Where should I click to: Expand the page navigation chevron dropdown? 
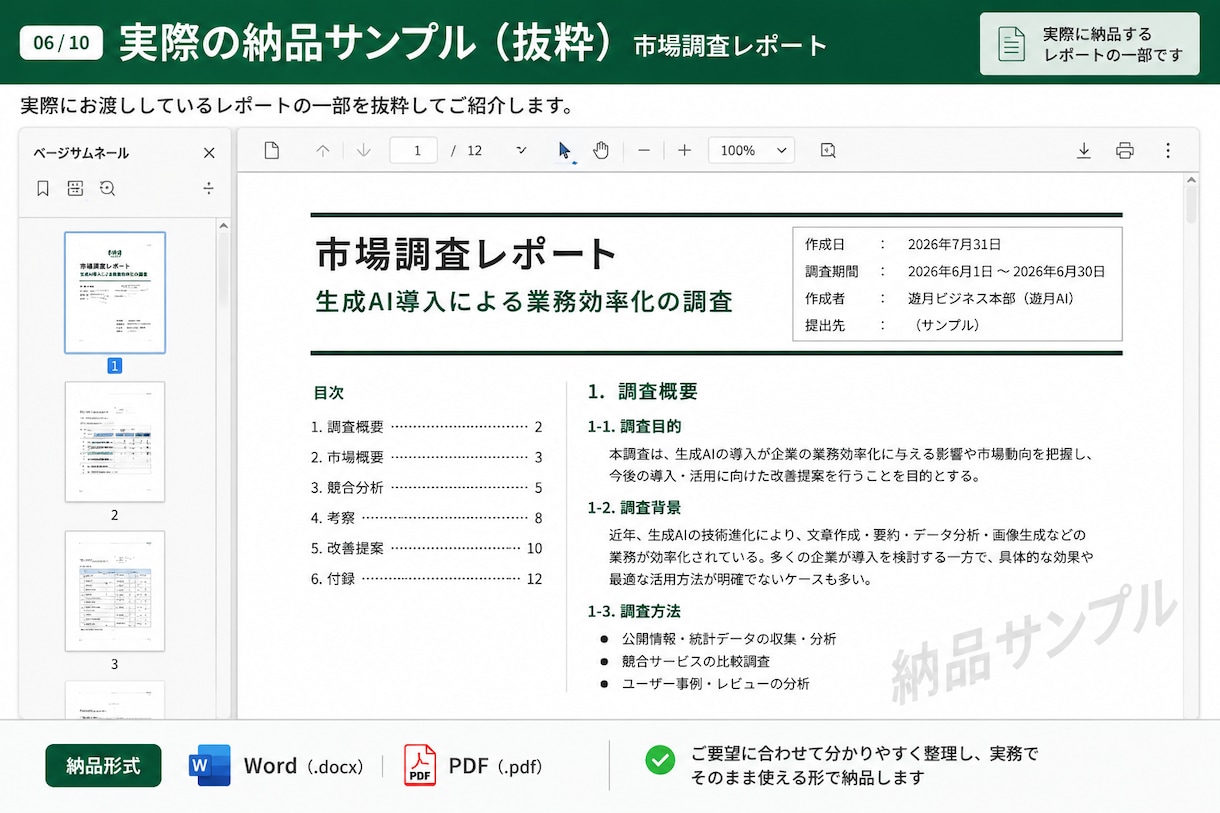[521, 150]
